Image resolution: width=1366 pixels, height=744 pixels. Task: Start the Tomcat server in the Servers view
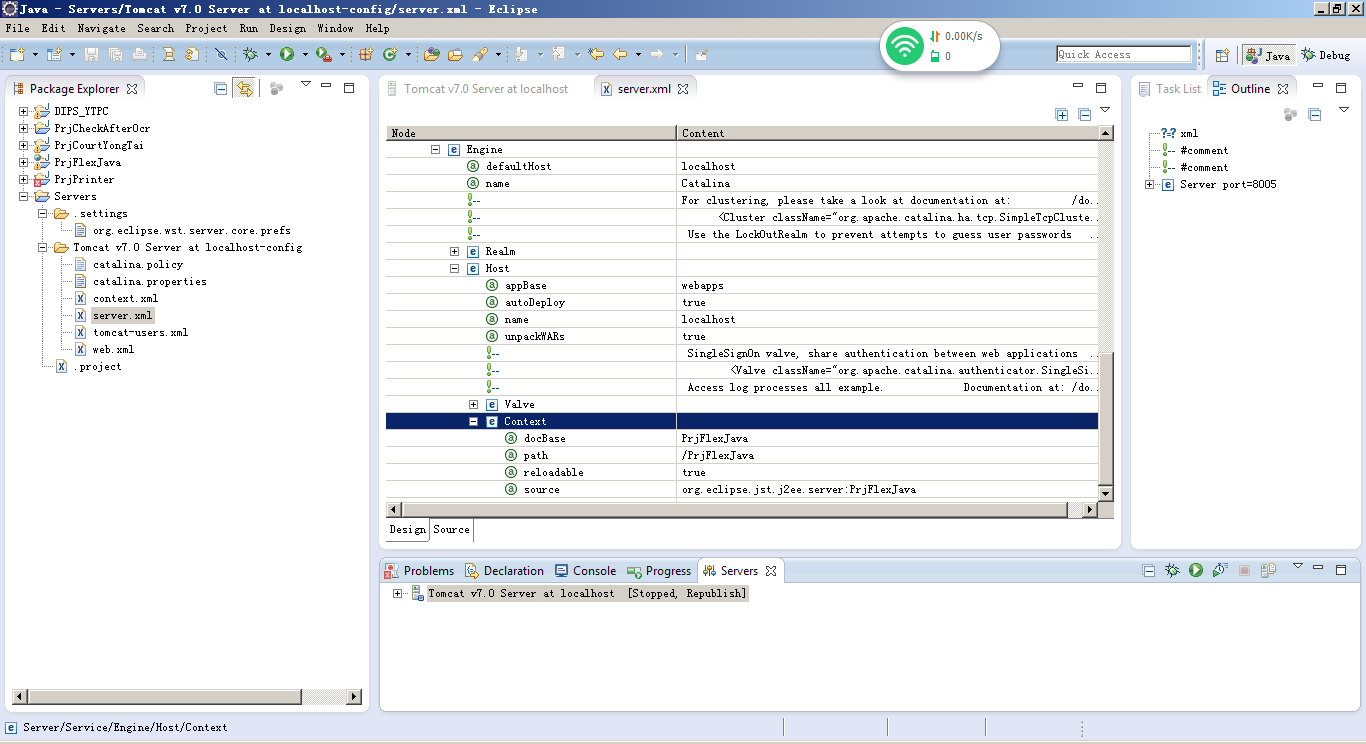pyautogui.click(x=1196, y=569)
